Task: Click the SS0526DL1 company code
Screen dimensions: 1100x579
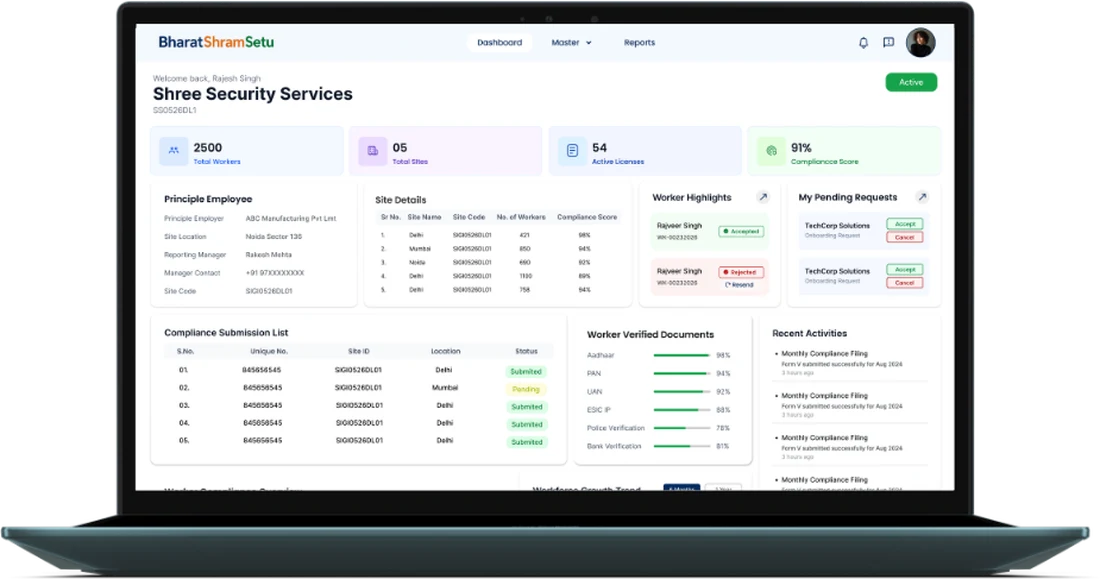Action: pos(175,110)
